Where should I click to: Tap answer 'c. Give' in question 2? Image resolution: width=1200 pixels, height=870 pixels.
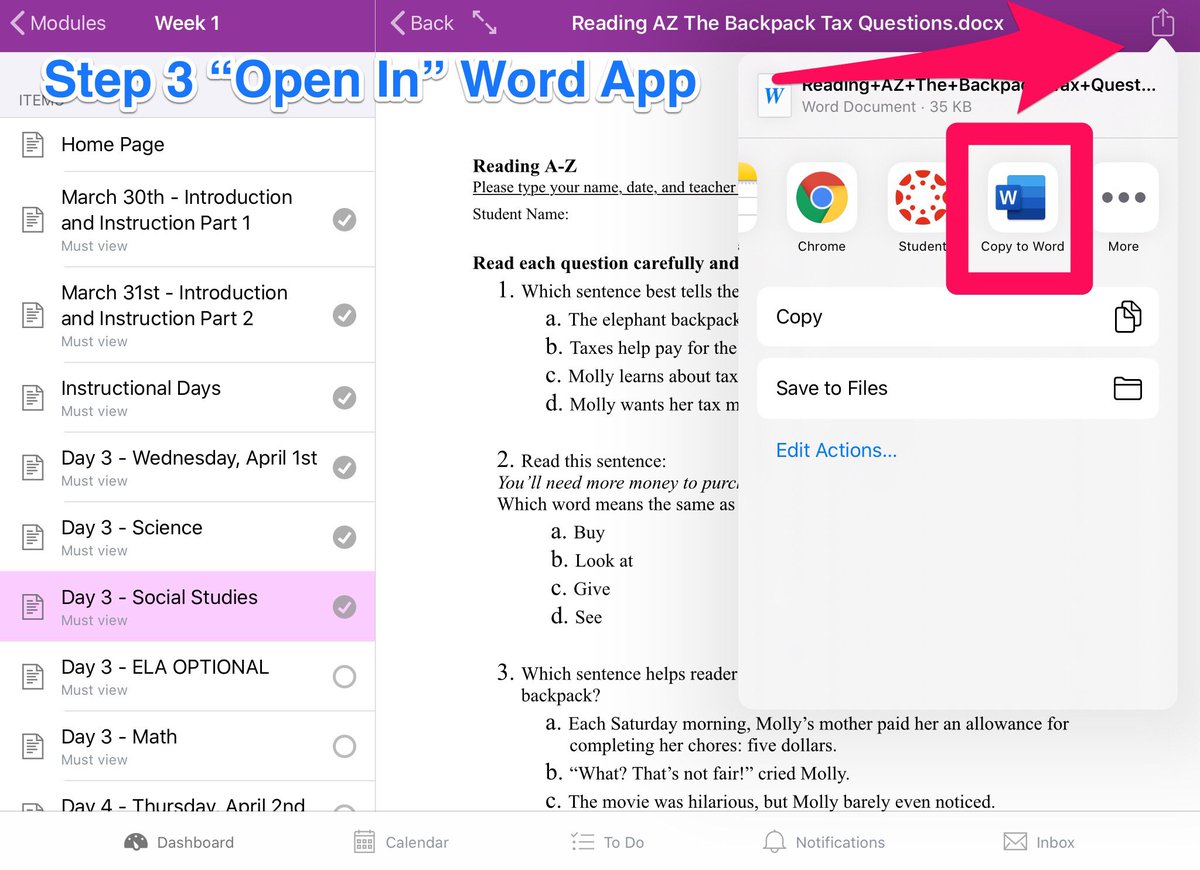click(580, 589)
